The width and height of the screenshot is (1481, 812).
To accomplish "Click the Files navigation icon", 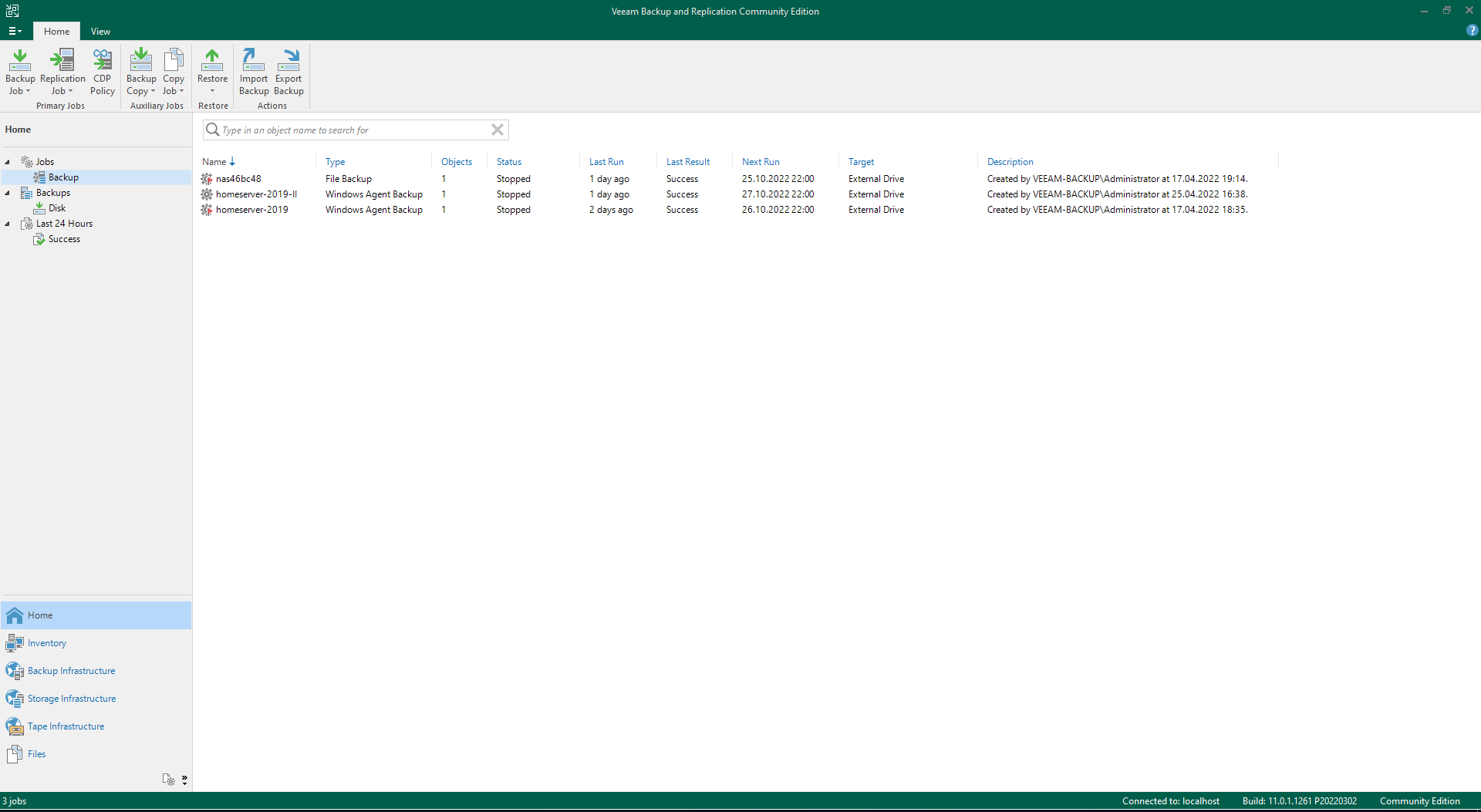I will point(15,754).
